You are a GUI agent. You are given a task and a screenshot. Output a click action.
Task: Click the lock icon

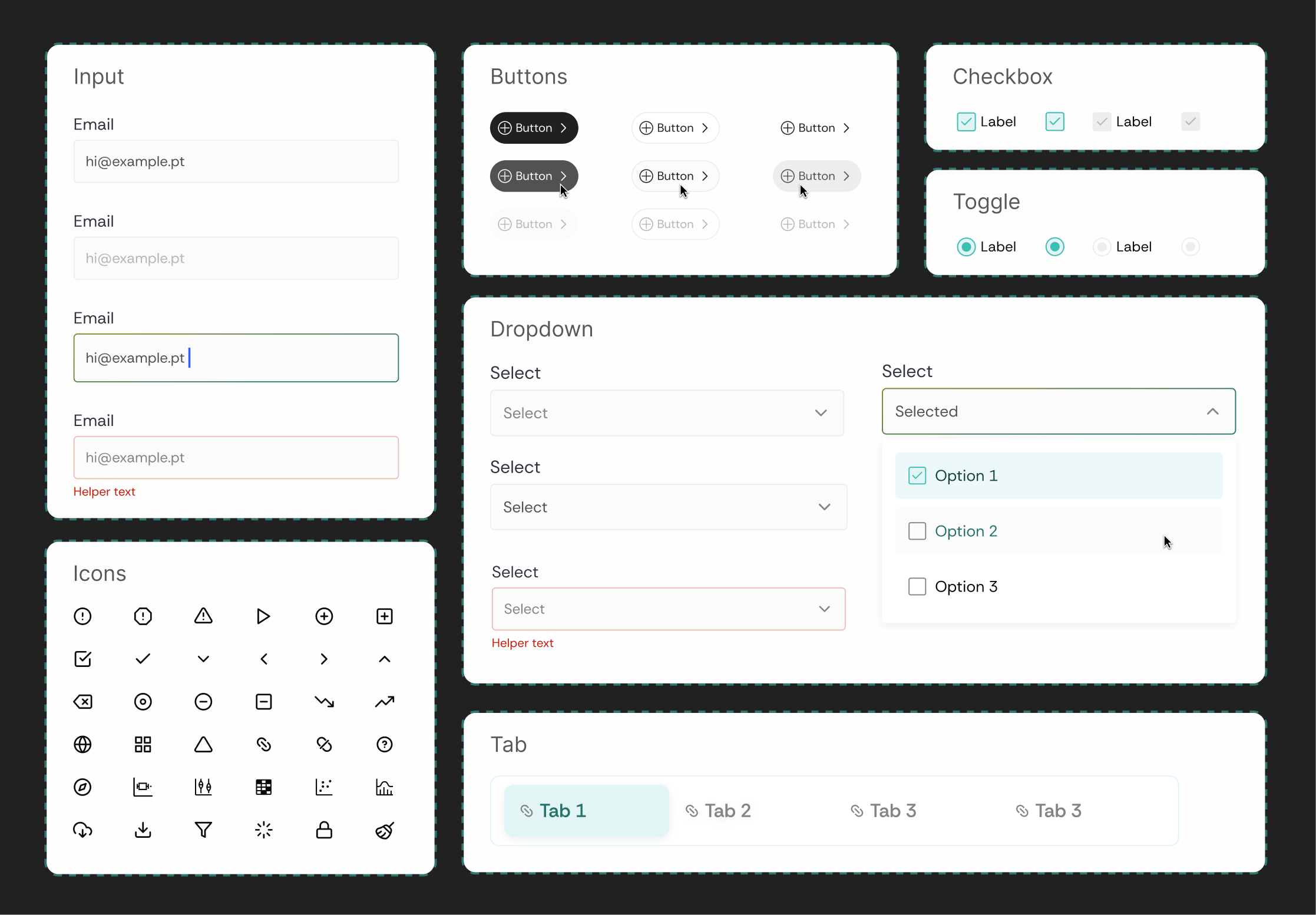(x=324, y=830)
